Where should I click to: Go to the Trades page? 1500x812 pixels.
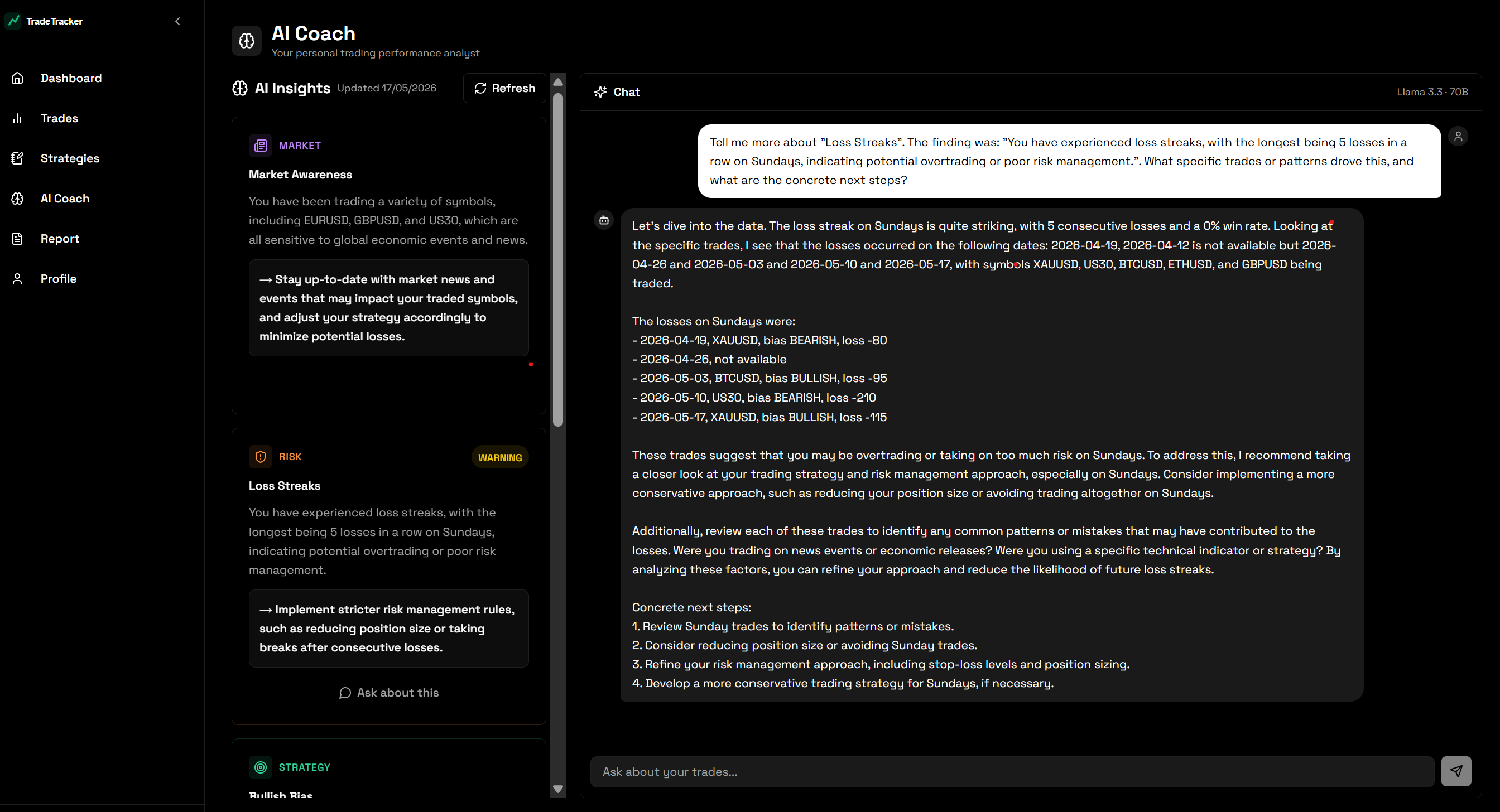[x=59, y=118]
